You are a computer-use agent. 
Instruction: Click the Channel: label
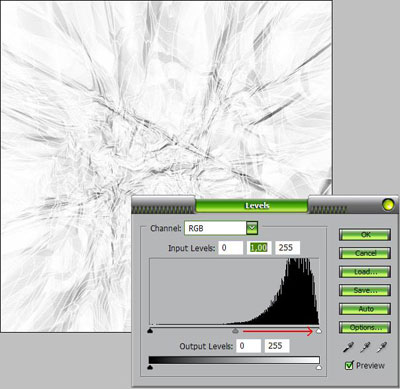(166, 228)
